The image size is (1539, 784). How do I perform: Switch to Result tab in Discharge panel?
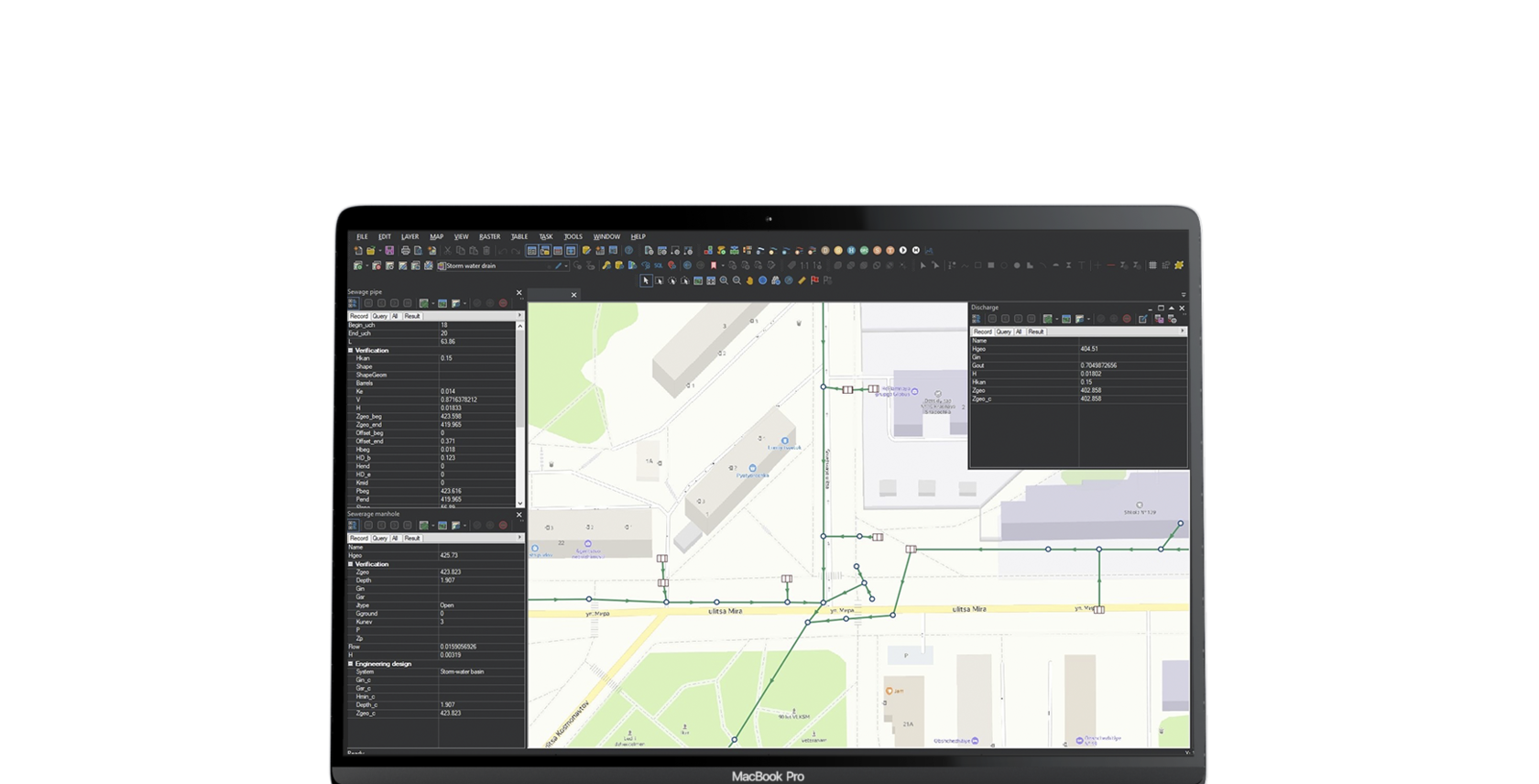pos(1035,332)
